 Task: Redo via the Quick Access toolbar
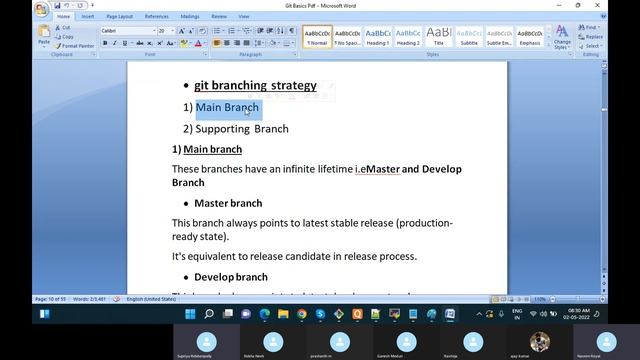click(x=80, y=6)
